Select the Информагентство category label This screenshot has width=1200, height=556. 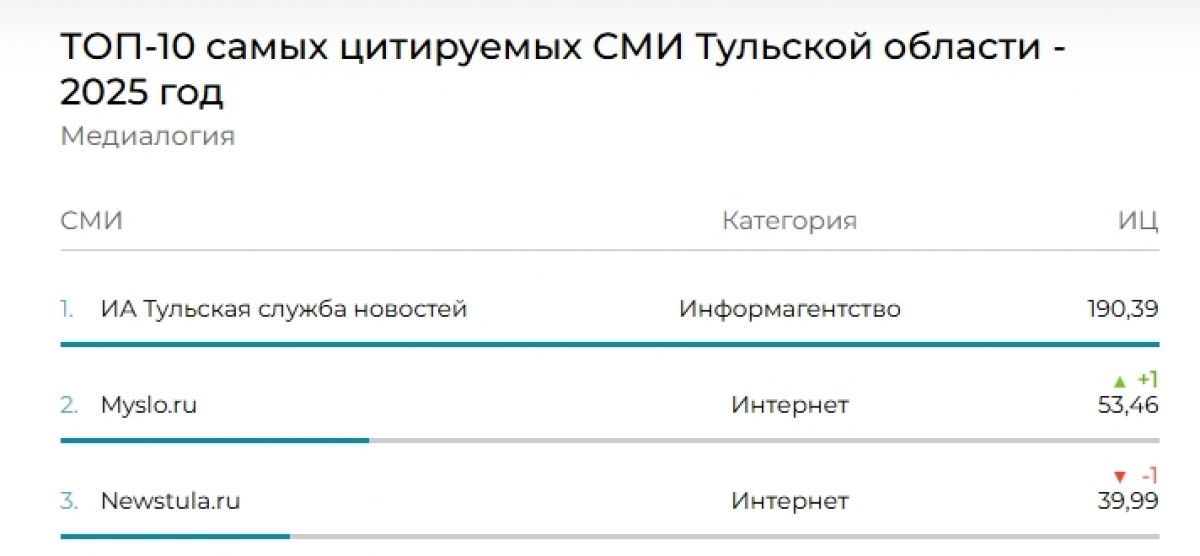click(x=789, y=309)
